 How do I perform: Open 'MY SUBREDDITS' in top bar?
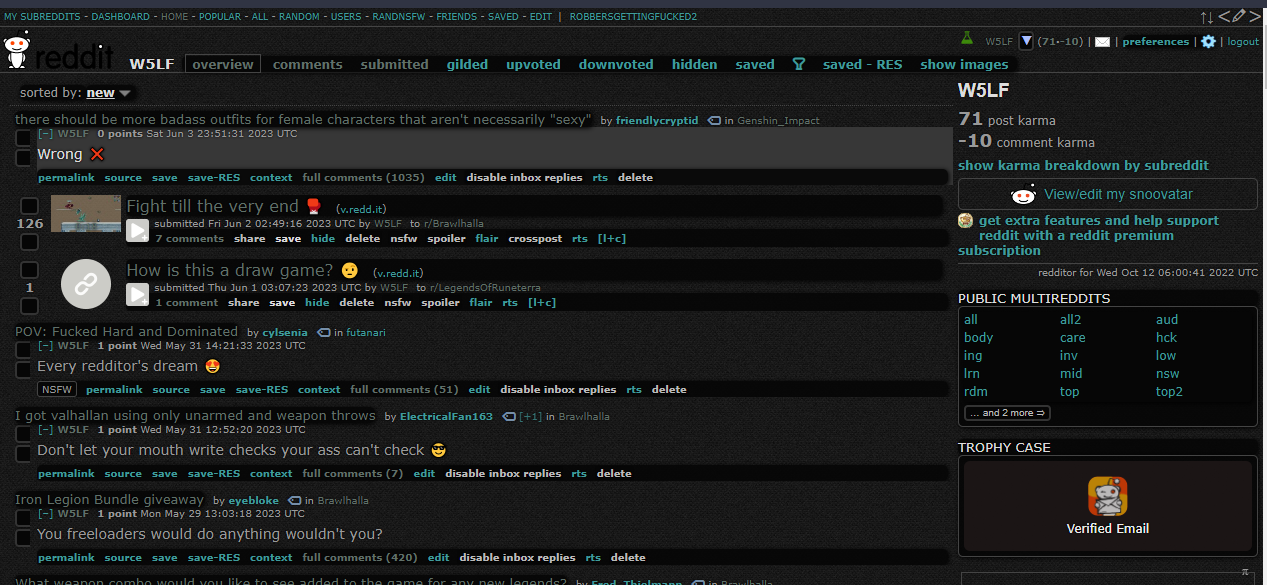point(41,17)
